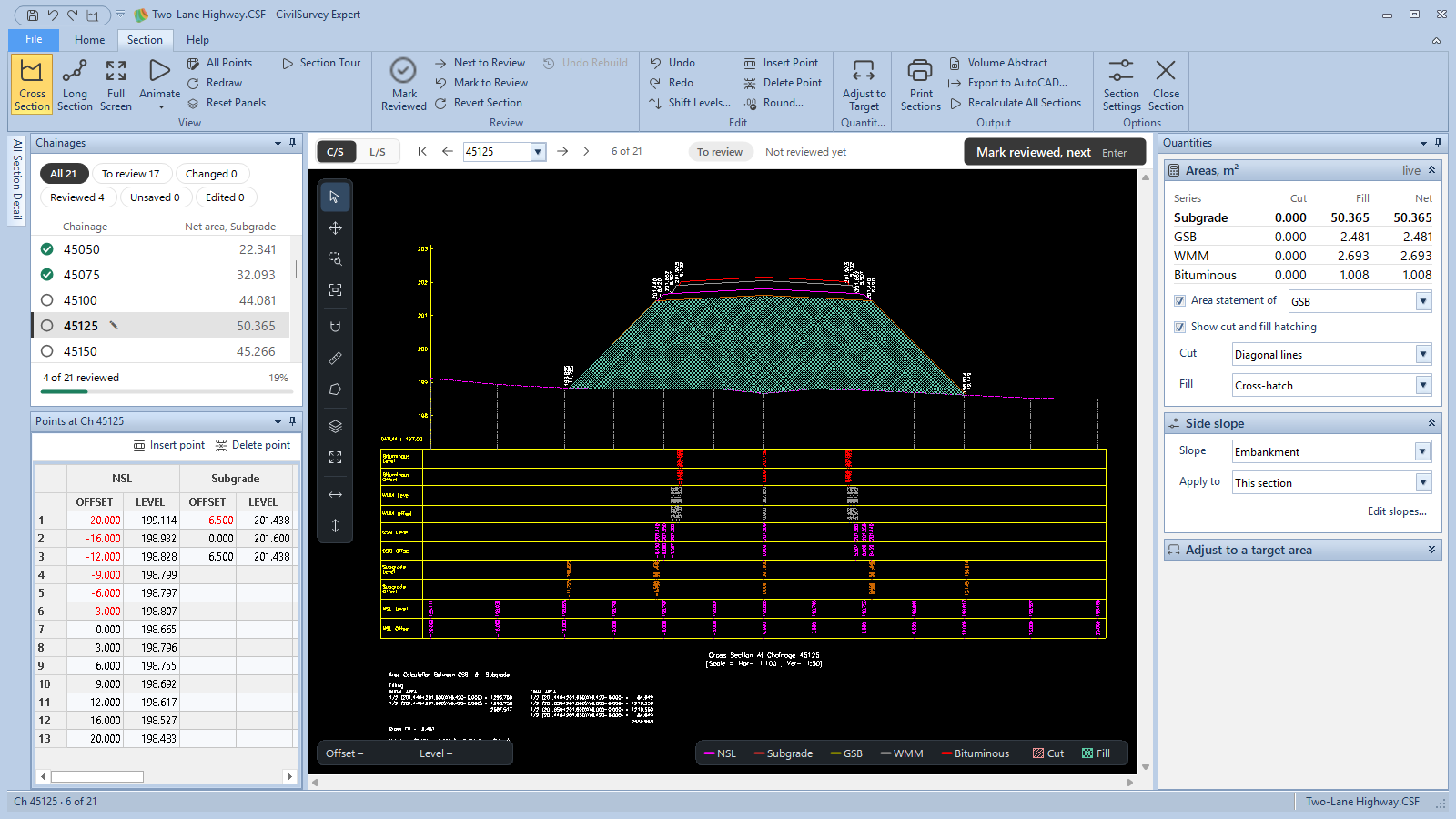Image resolution: width=1456 pixels, height=819 pixels.
Task: Go to the next section arrow
Action: [562, 152]
